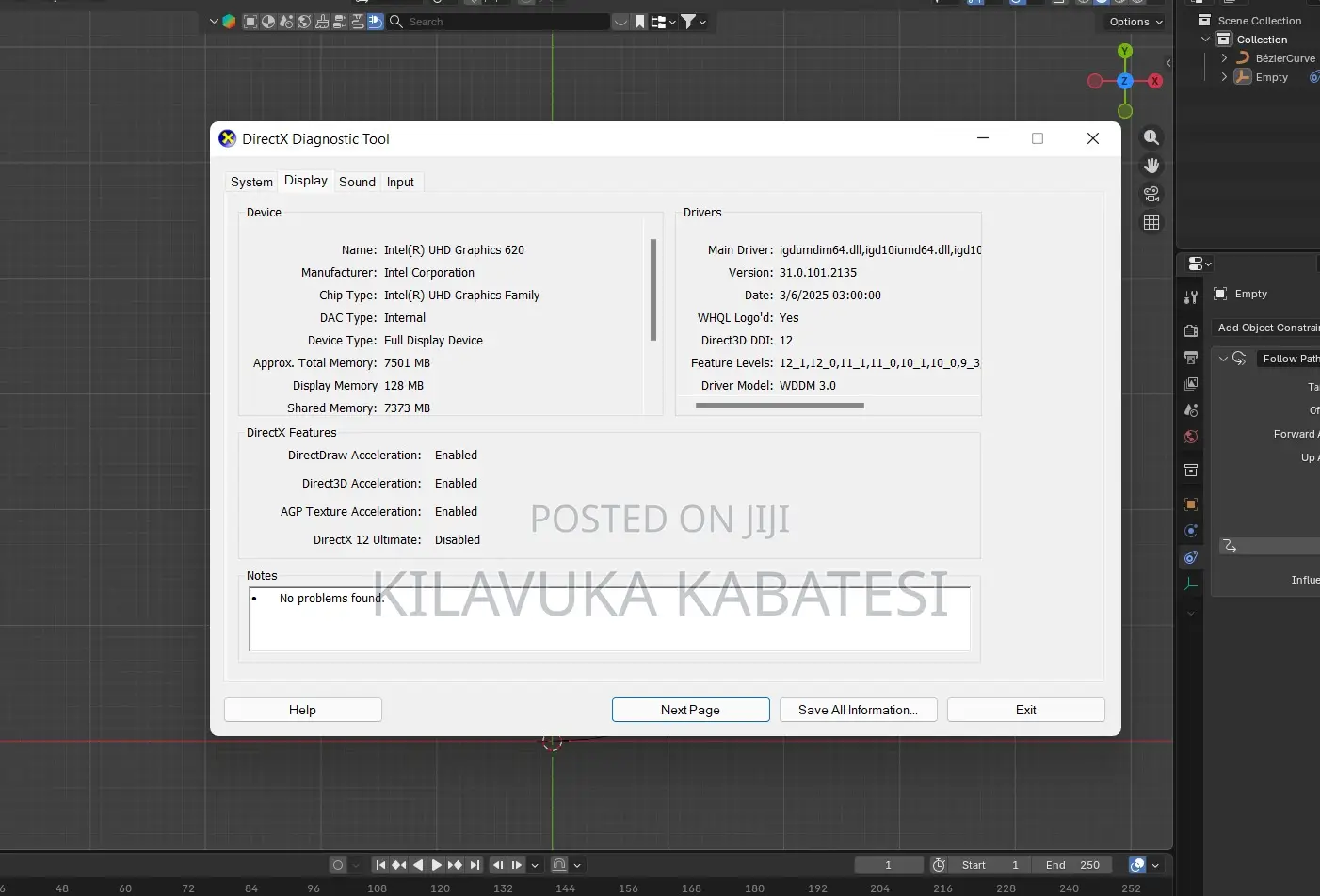1320x896 pixels.
Task: Select the BézierCurve object in the outliner
Action: tap(1285, 58)
